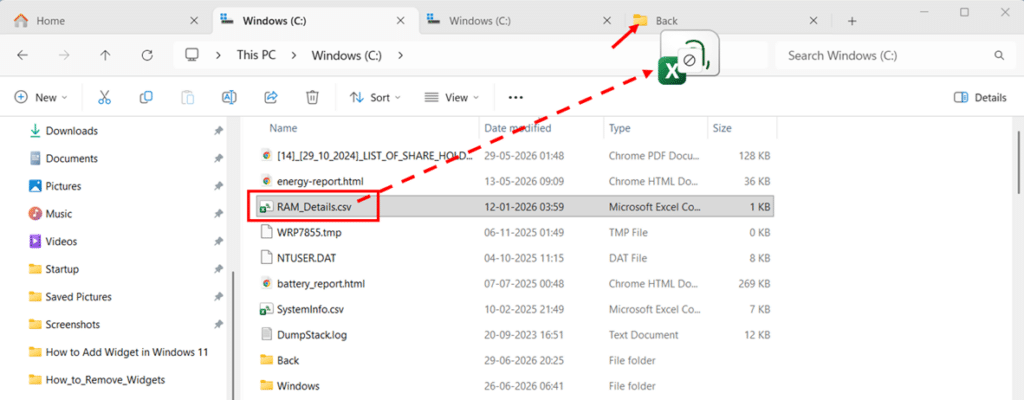Click the pin icon beside Documents
The image size is (1024, 400).
pyautogui.click(x=218, y=158)
